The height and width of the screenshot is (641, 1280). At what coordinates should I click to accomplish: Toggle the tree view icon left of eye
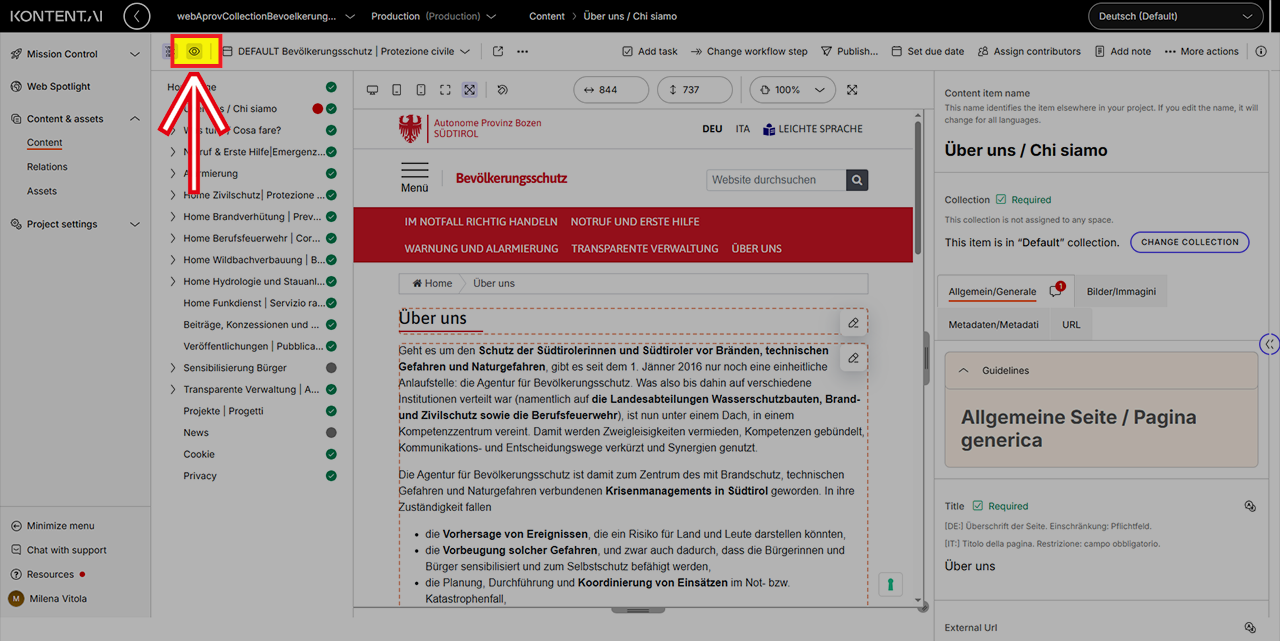pos(168,51)
